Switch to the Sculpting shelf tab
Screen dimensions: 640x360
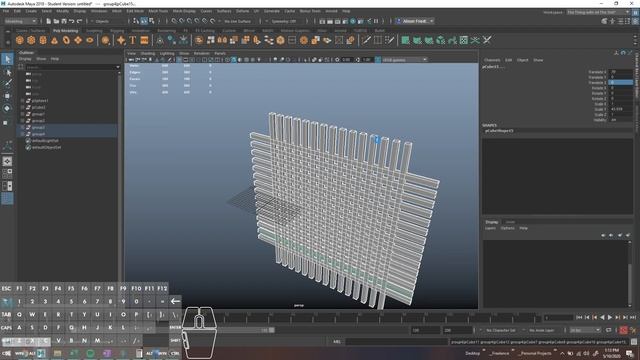pos(94,31)
